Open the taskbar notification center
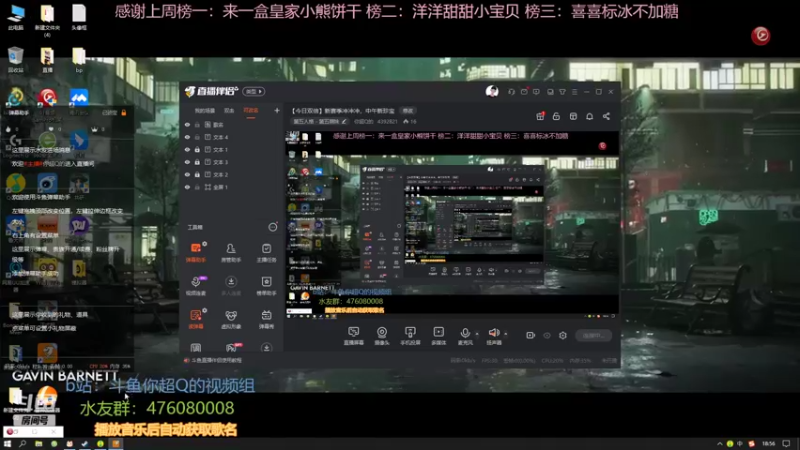800x450 pixels. click(x=787, y=444)
